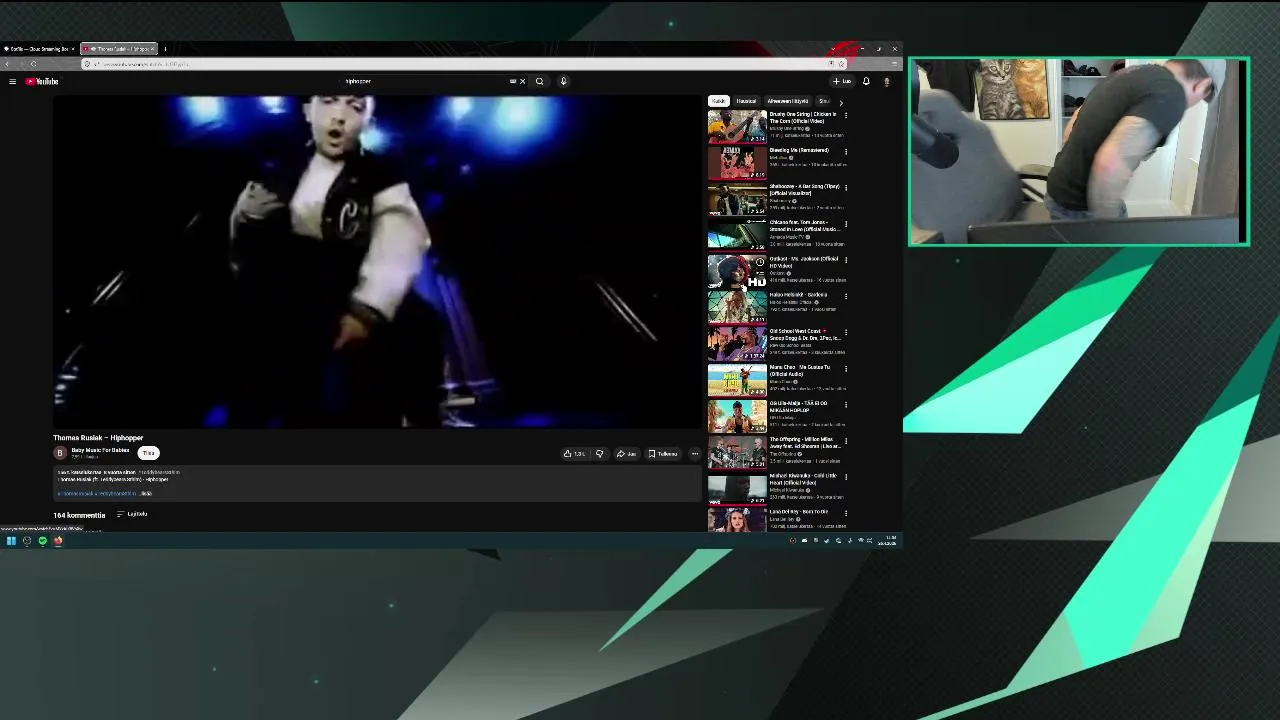
Task: Select the Aiheeseen liittyvä filter chip
Action: (788, 101)
